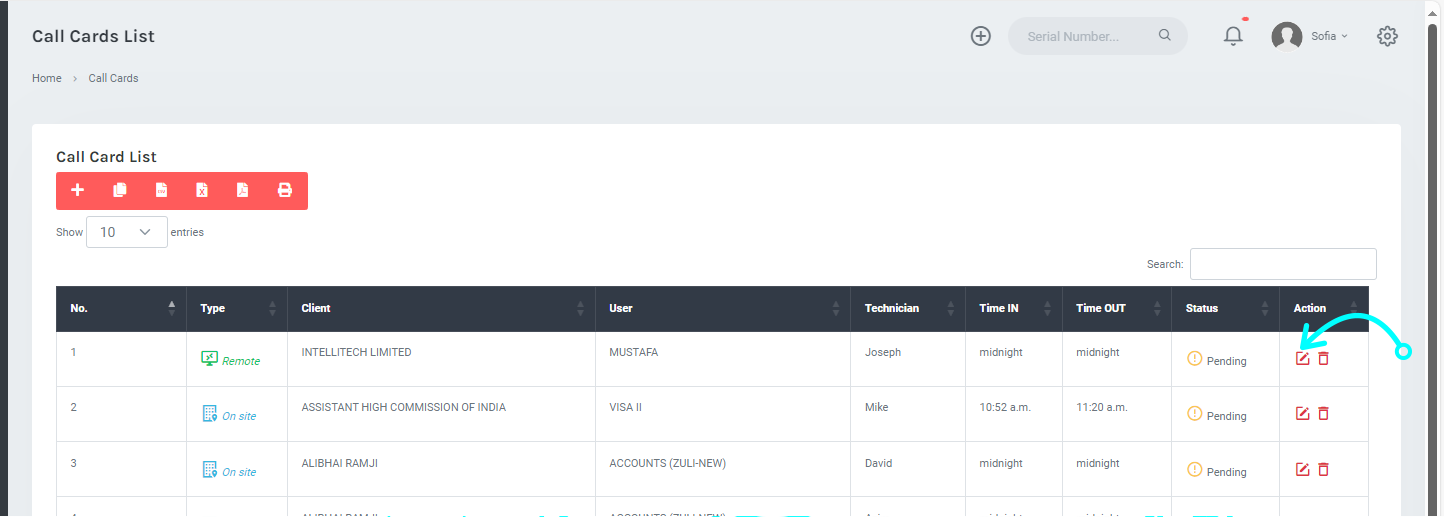Screen dimensions: 1444x517
Task: Focus the Serial Number search field
Action: point(1087,36)
